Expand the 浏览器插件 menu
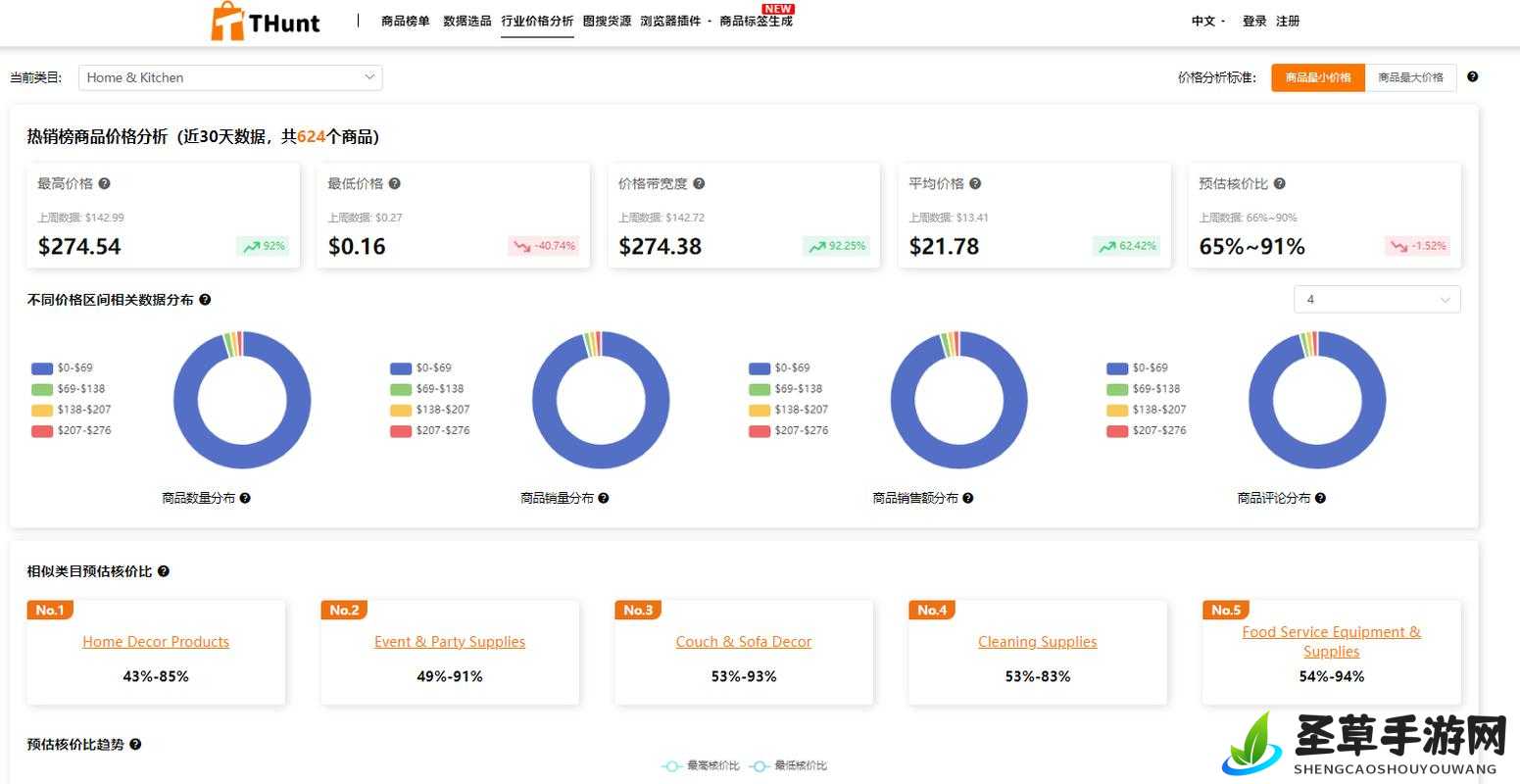 (x=675, y=21)
